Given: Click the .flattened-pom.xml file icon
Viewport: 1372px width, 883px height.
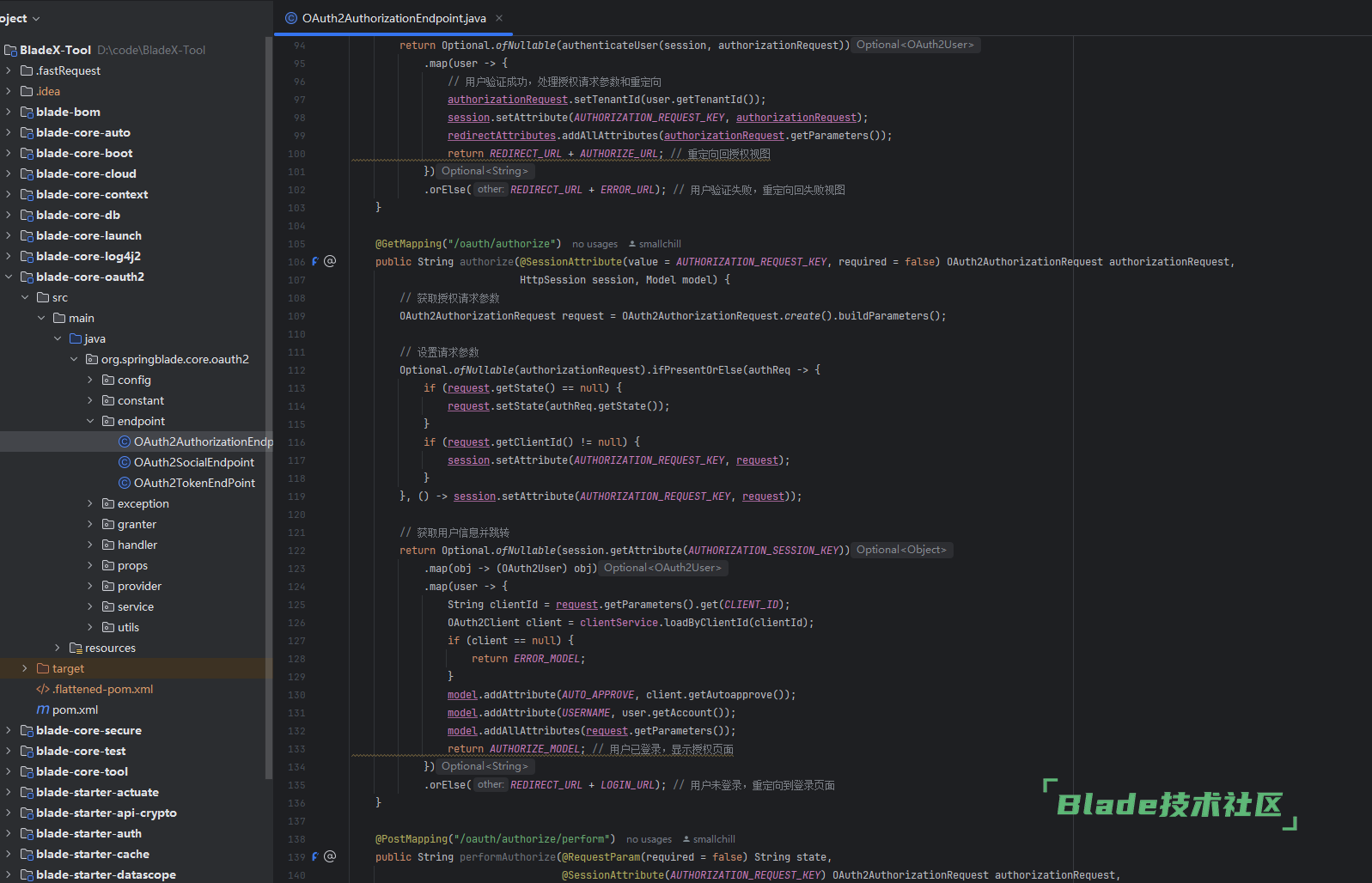Looking at the screenshot, I should tap(43, 689).
